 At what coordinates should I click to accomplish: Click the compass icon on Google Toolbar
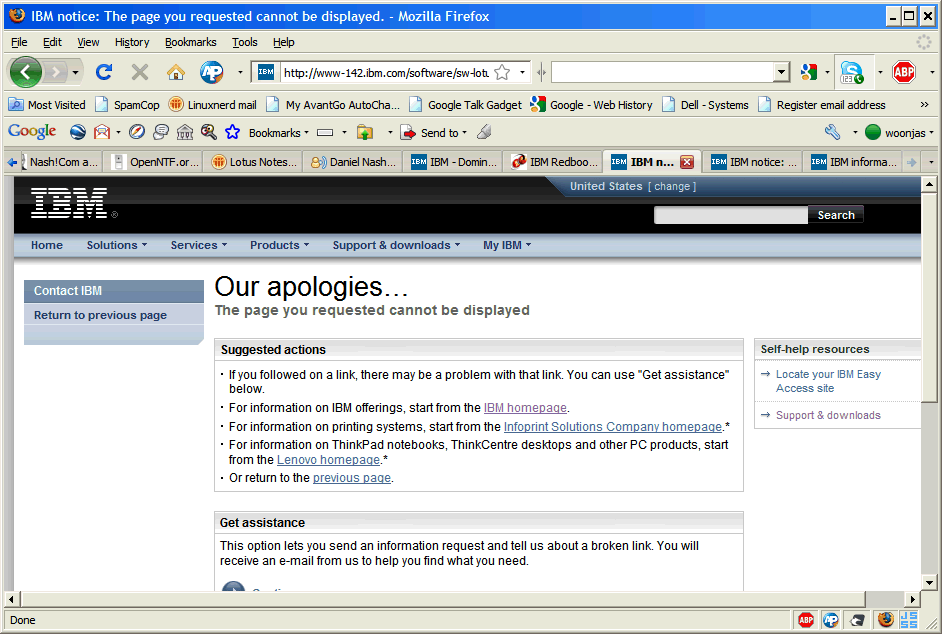[x=137, y=132]
